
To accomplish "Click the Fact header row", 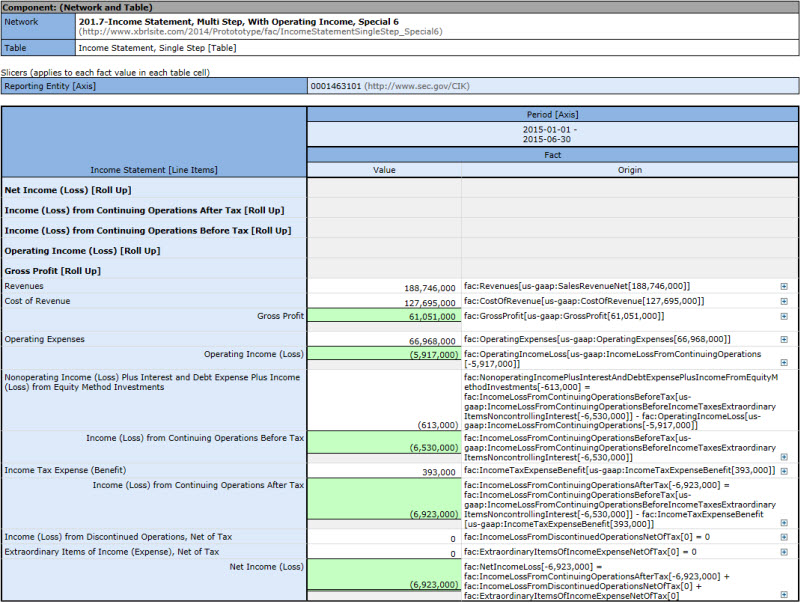I will 553,155.
